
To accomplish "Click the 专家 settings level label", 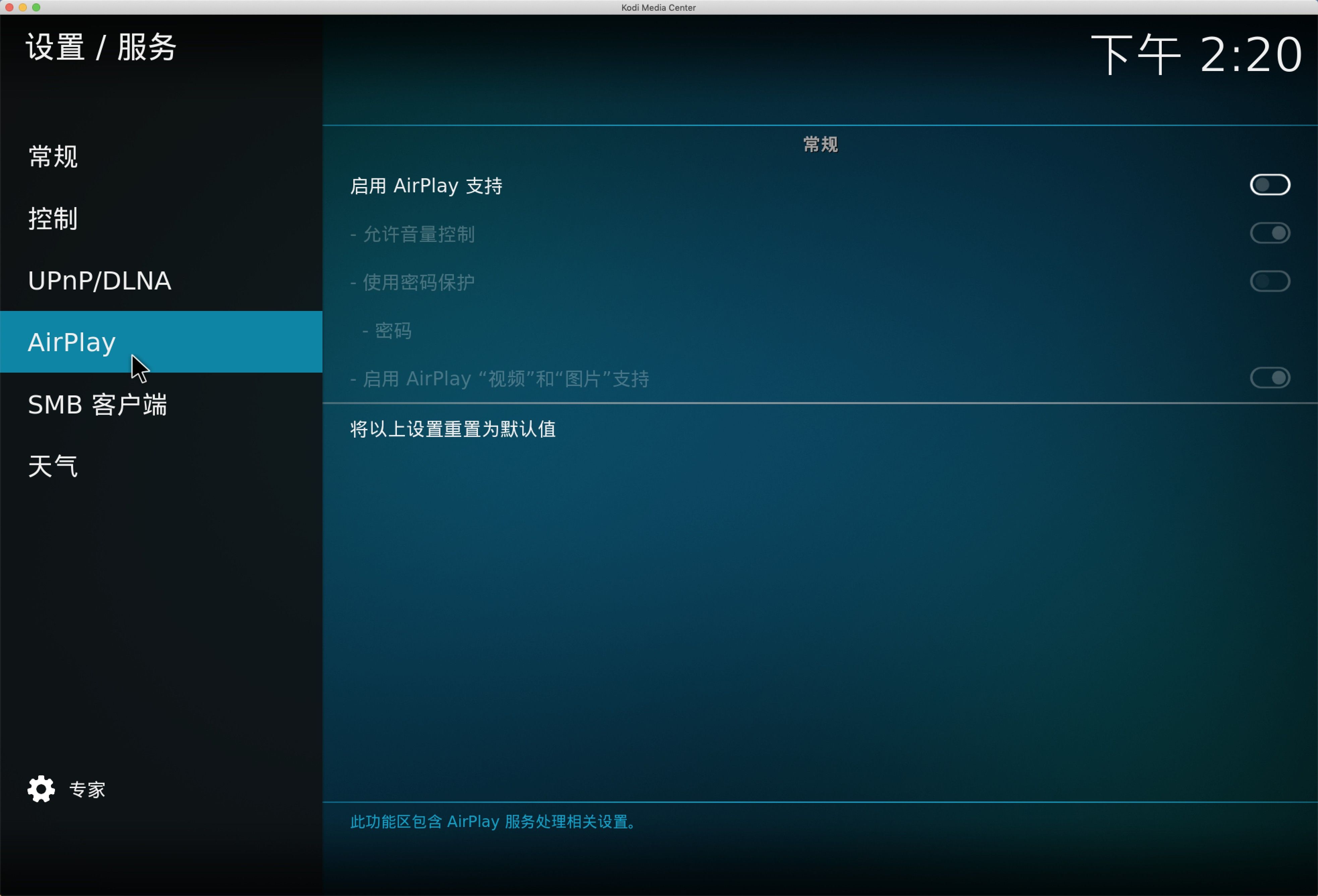I will coord(87,789).
